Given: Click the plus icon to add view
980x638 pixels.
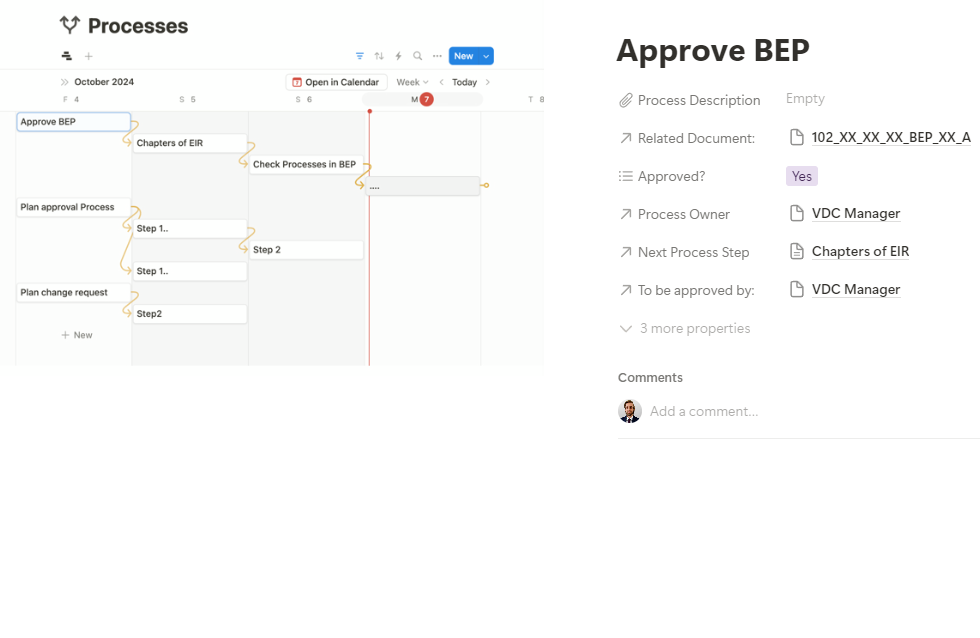Looking at the screenshot, I should (88, 56).
